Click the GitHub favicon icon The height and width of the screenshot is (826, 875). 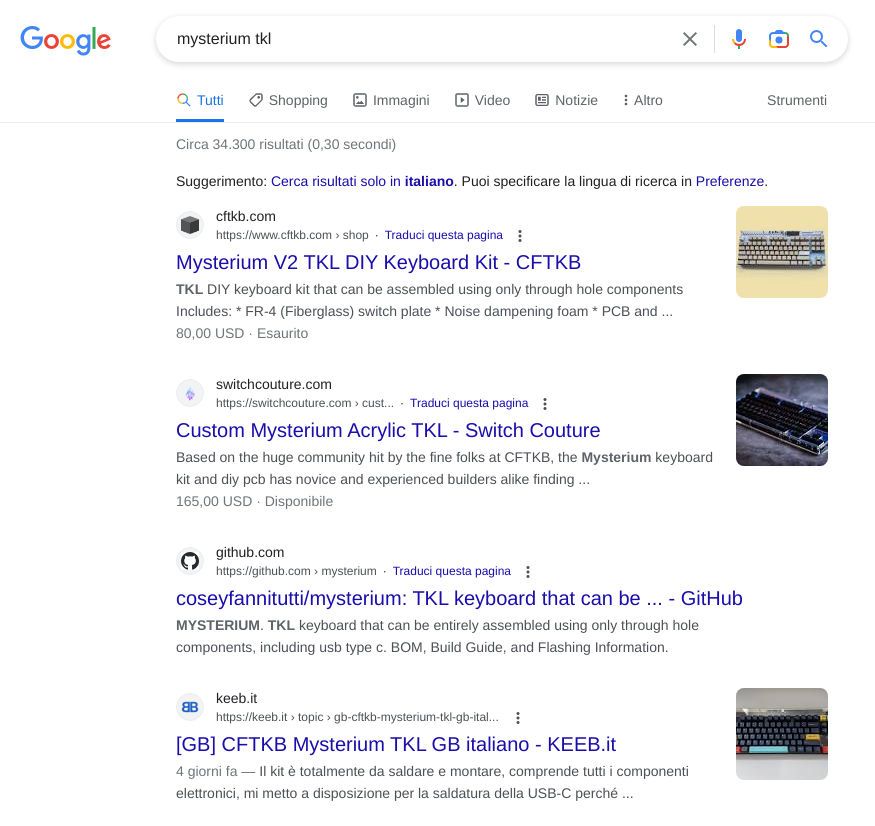tap(190, 561)
